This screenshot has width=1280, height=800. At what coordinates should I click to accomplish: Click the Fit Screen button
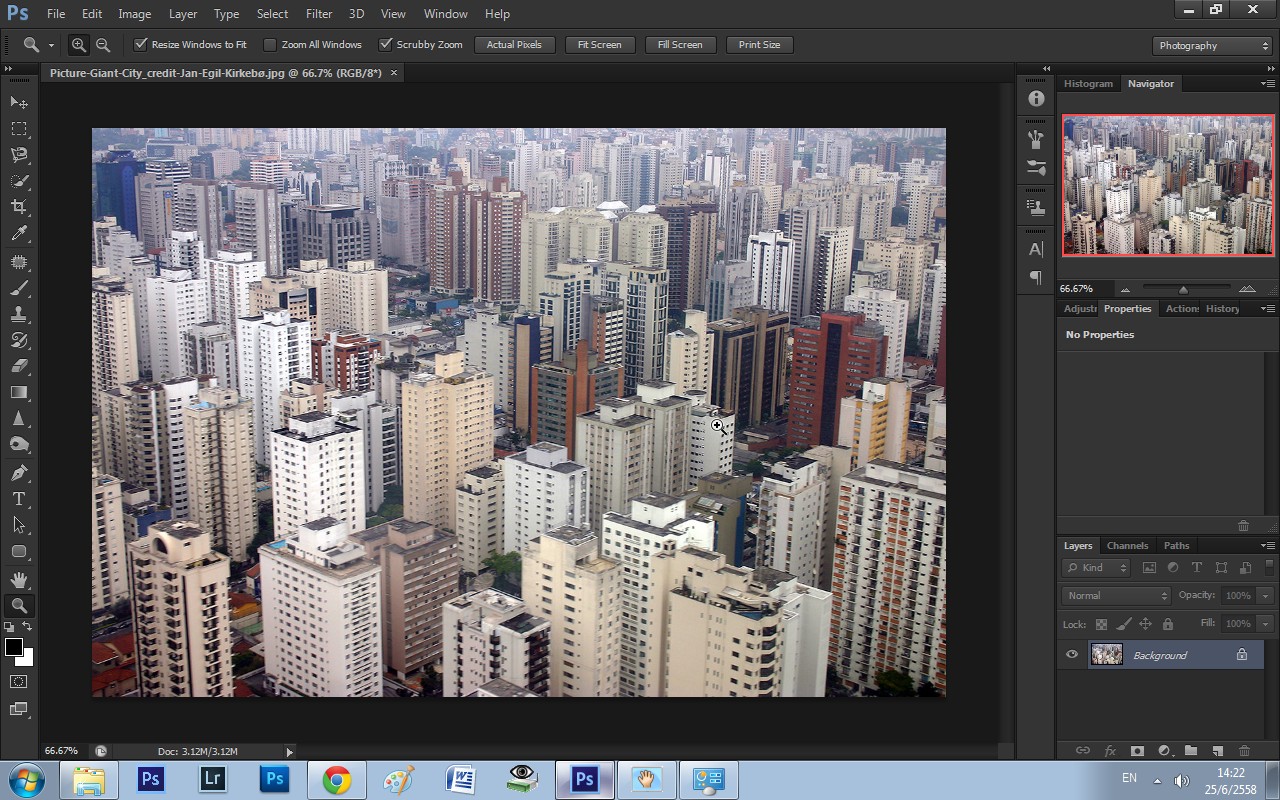click(x=600, y=45)
